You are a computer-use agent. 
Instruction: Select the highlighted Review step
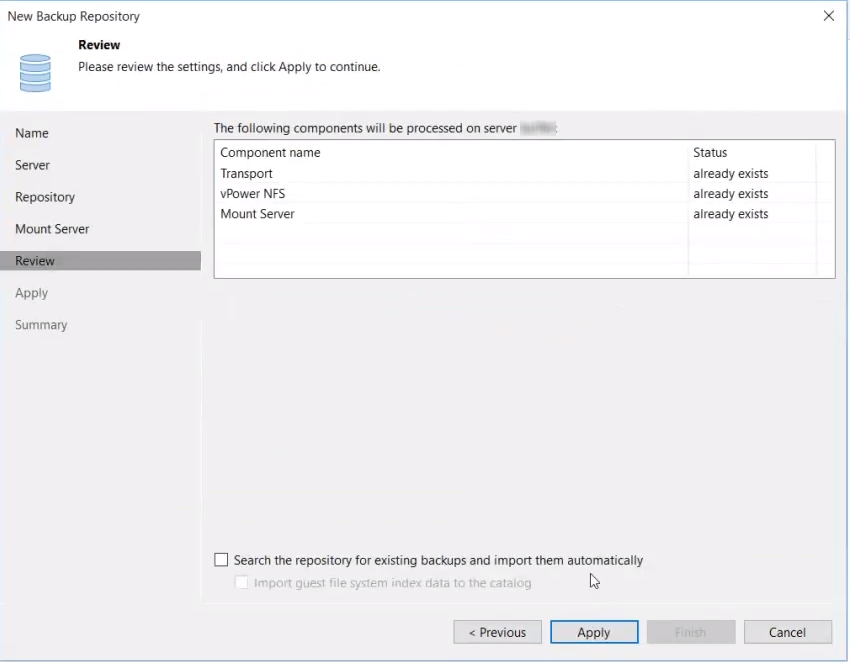tap(35, 261)
